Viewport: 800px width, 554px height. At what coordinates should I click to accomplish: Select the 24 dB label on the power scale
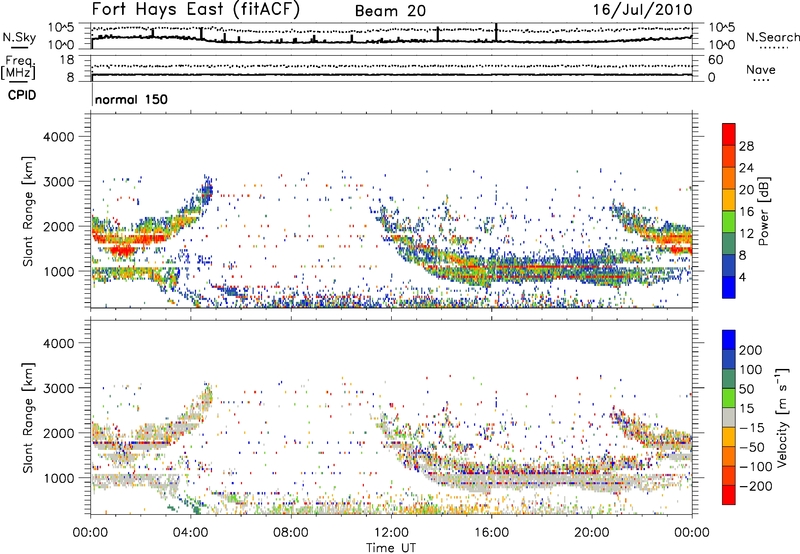[746, 168]
